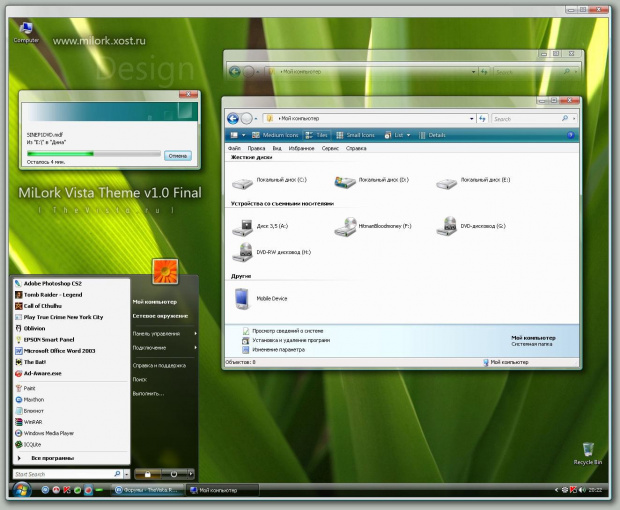
Task: Open DVD drive (G:) icon
Action: pos(447,226)
